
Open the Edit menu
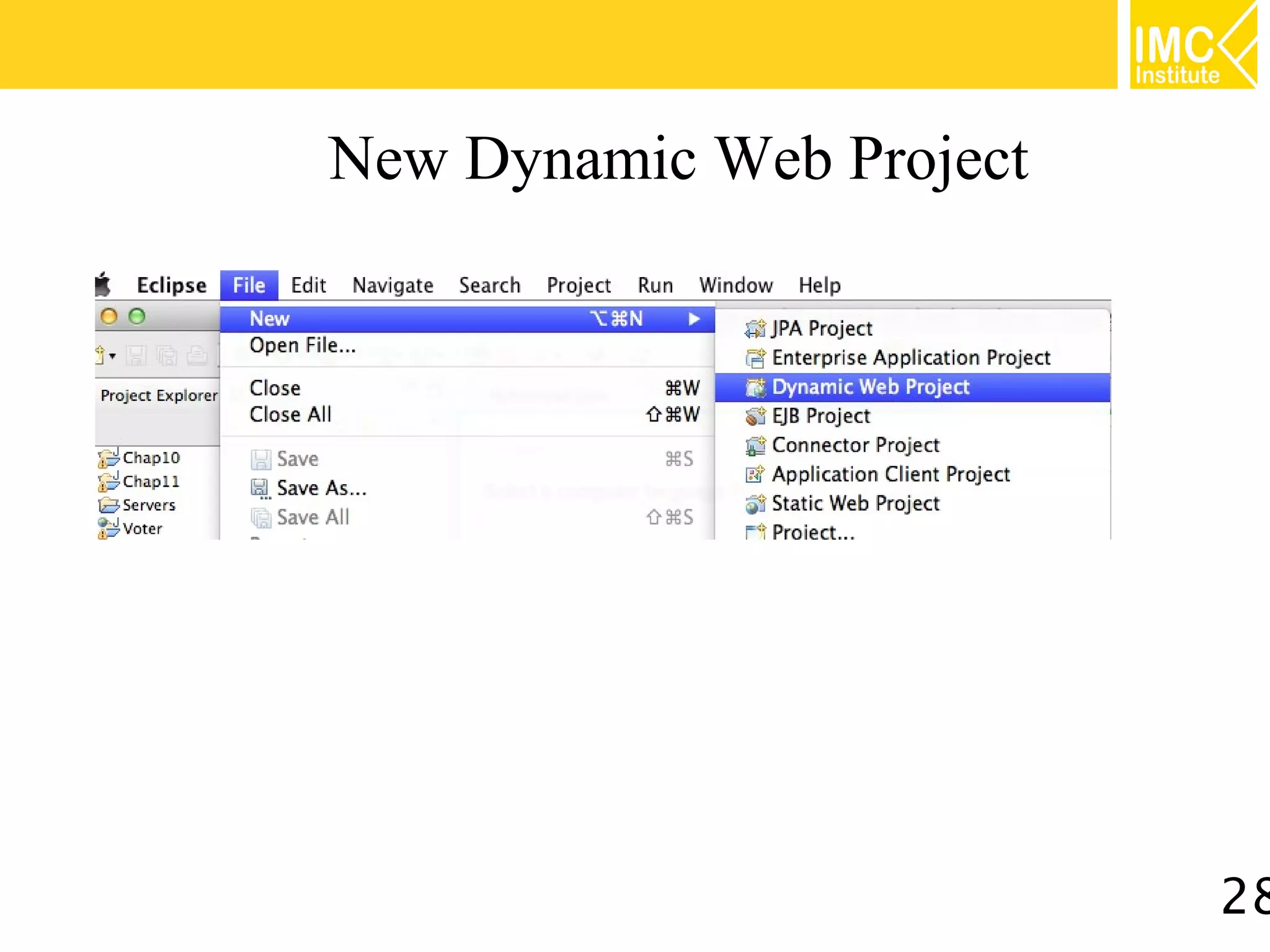[308, 285]
